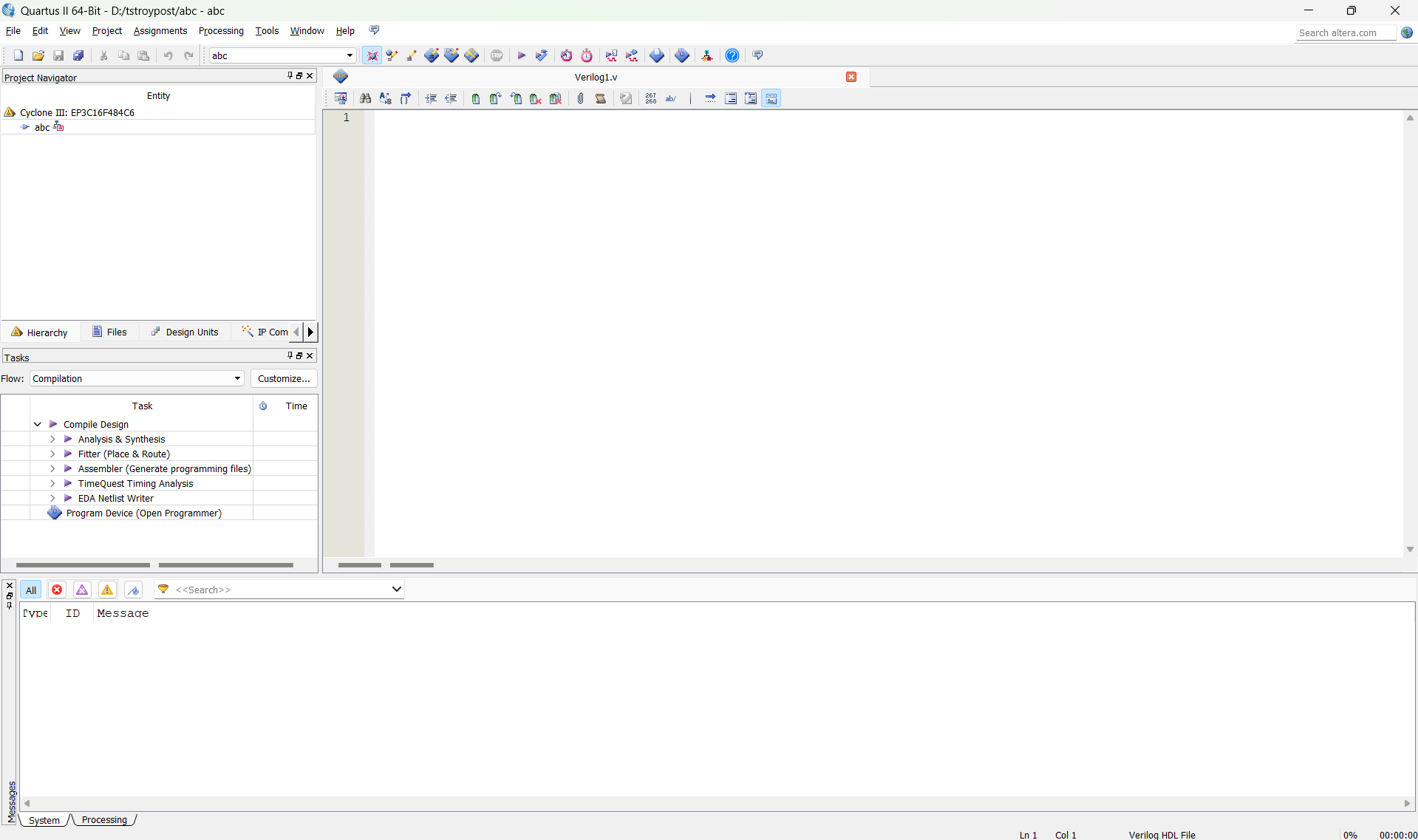Jump to next bookmark icon
This screenshot has height=840, width=1418.
[496, 98]
